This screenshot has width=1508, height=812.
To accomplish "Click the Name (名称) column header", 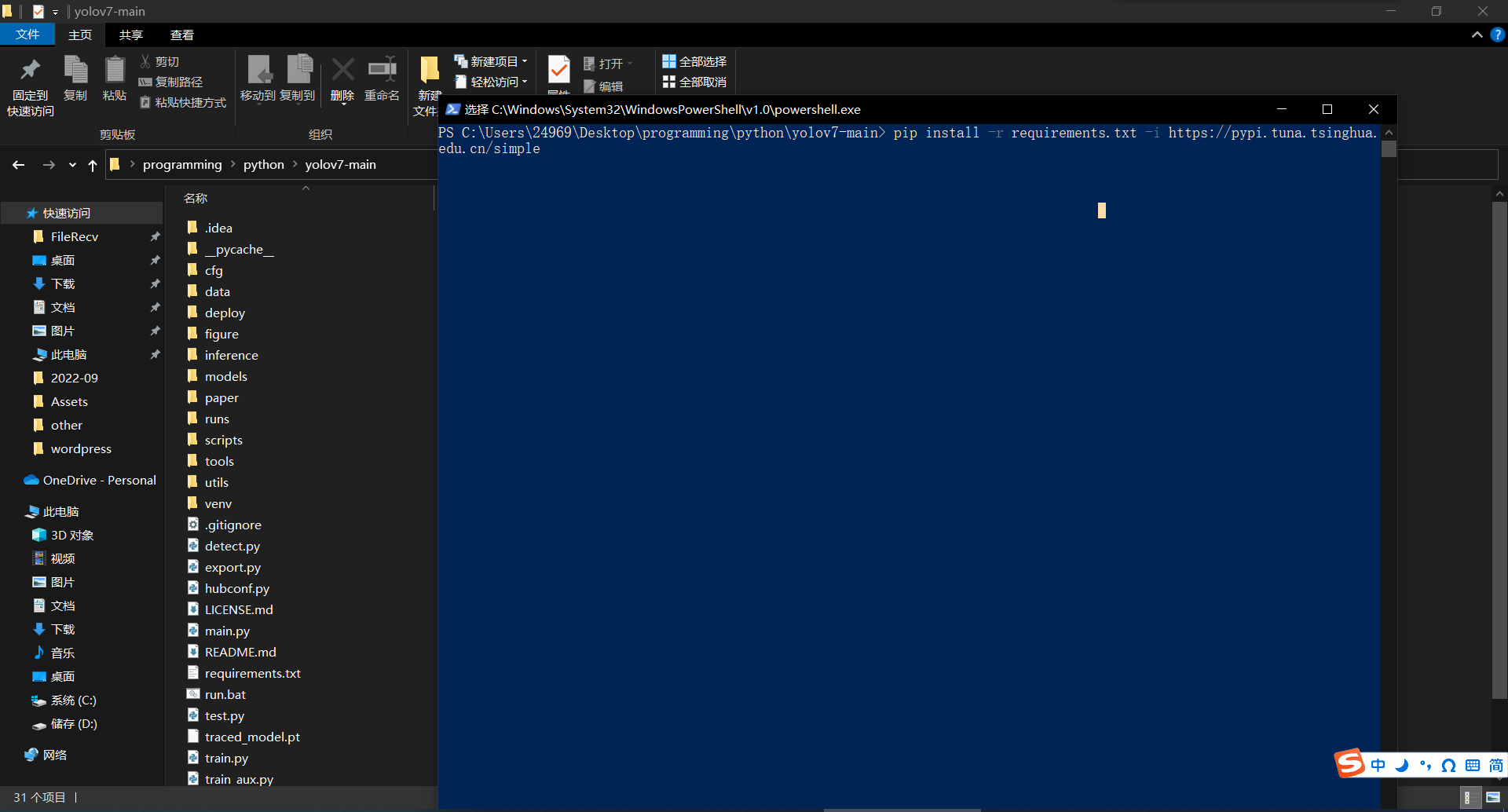I will pos(196,199).
